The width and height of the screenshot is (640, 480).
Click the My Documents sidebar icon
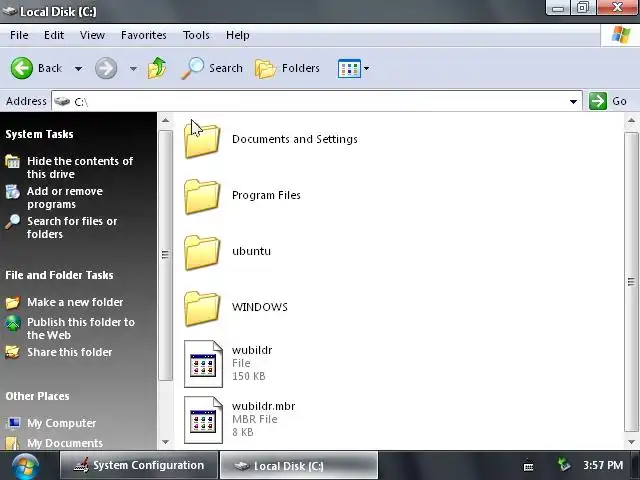13,442
